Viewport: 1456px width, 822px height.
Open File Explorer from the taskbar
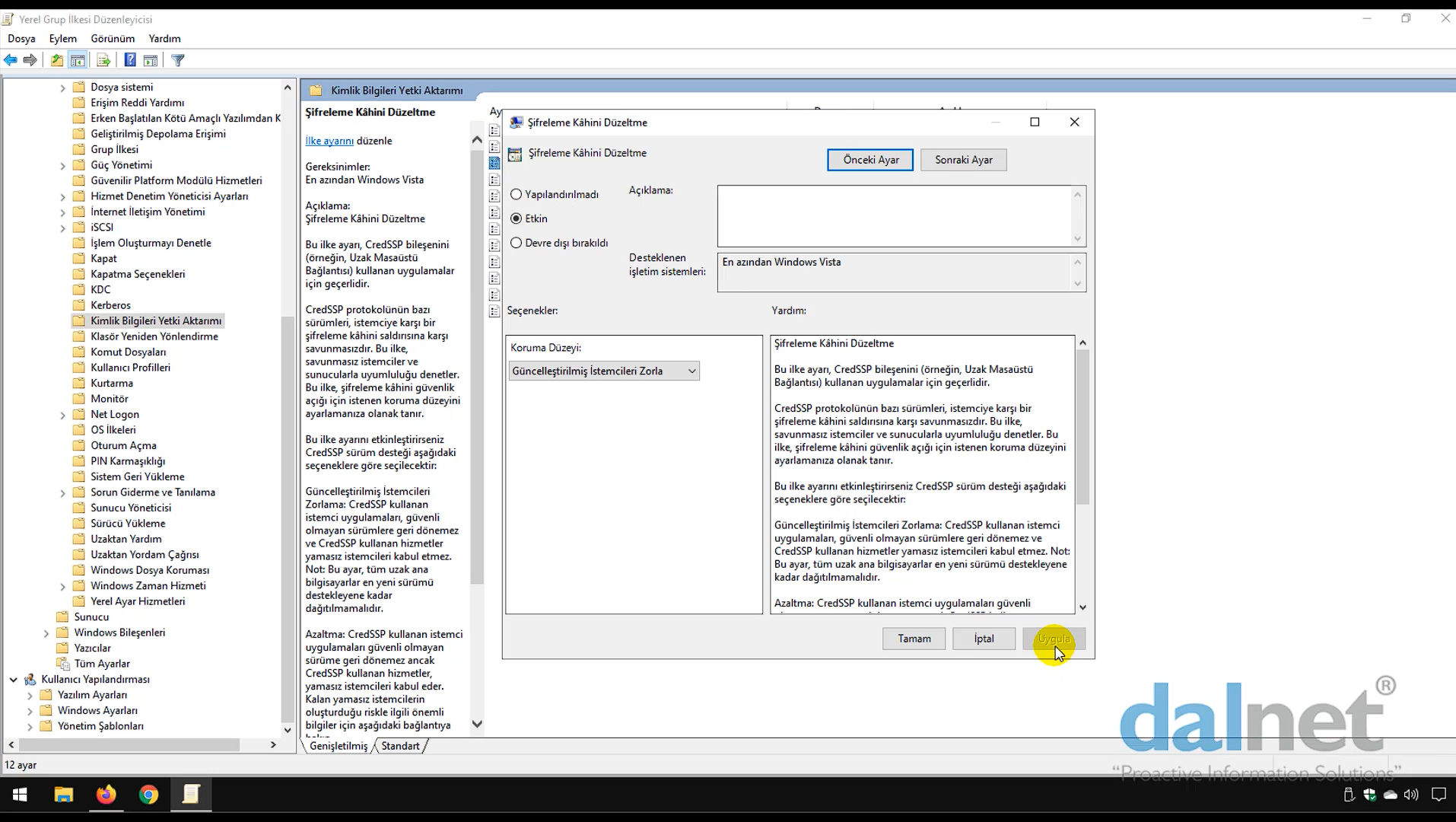(x=63, y=795)
